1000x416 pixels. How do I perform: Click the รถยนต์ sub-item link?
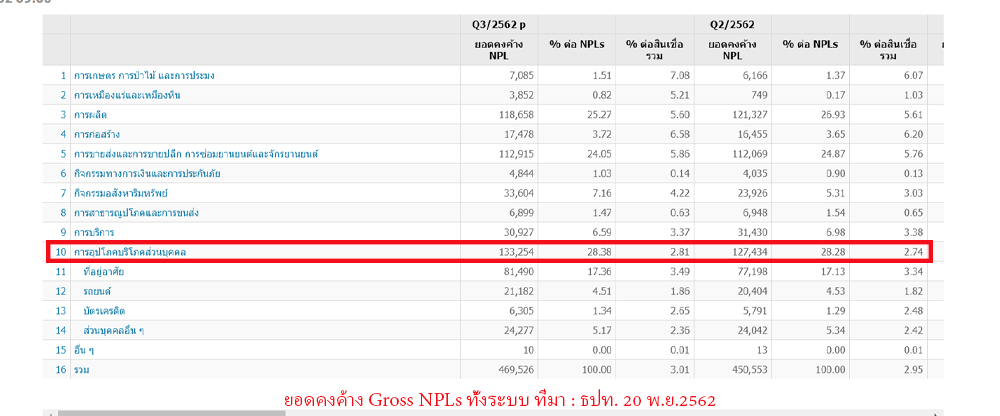(99, 291)
